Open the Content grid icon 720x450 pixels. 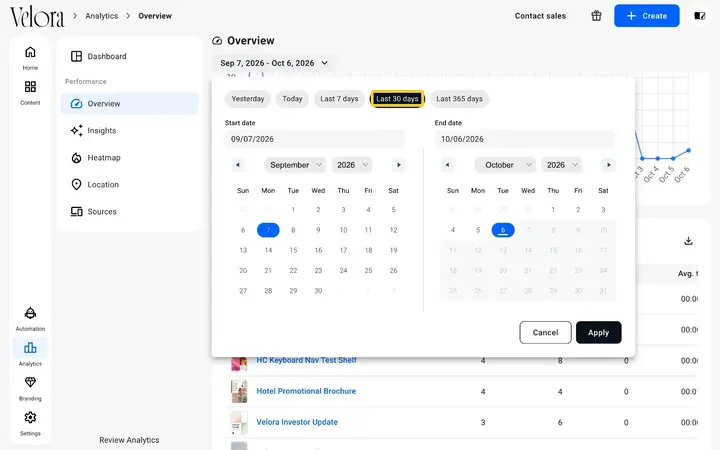tap(30, 87)
